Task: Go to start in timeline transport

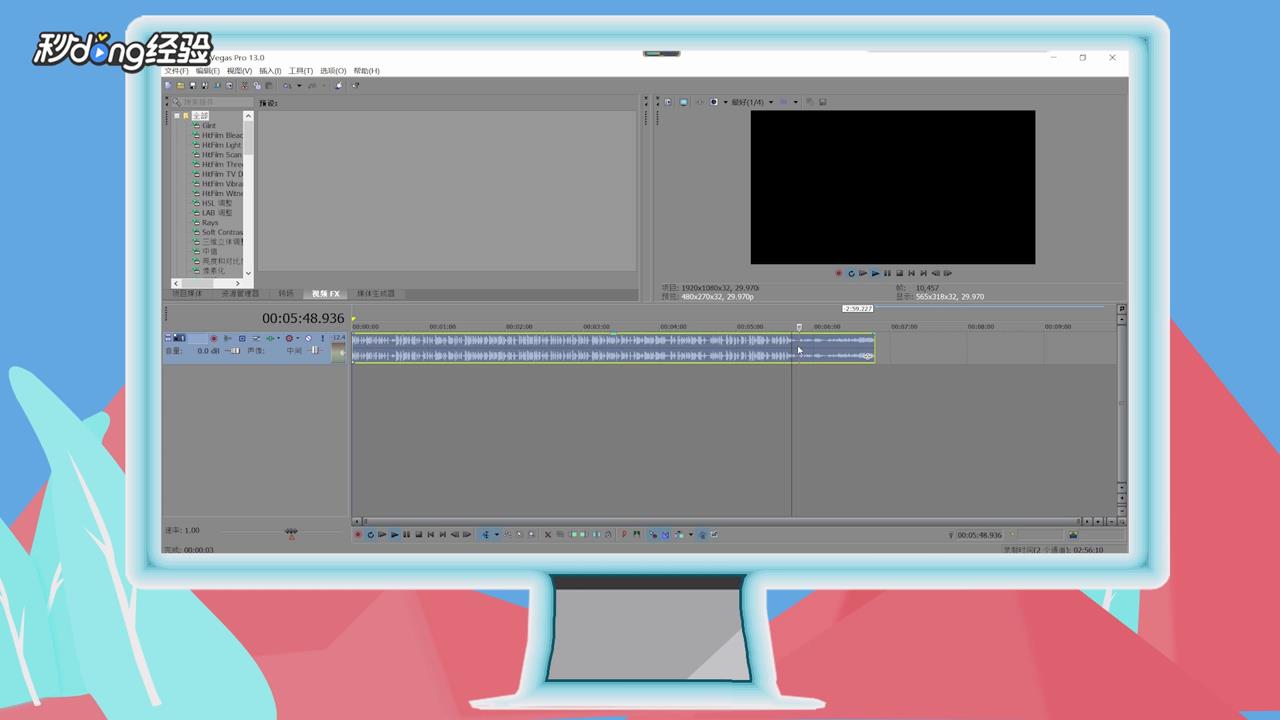Action: 431,534
